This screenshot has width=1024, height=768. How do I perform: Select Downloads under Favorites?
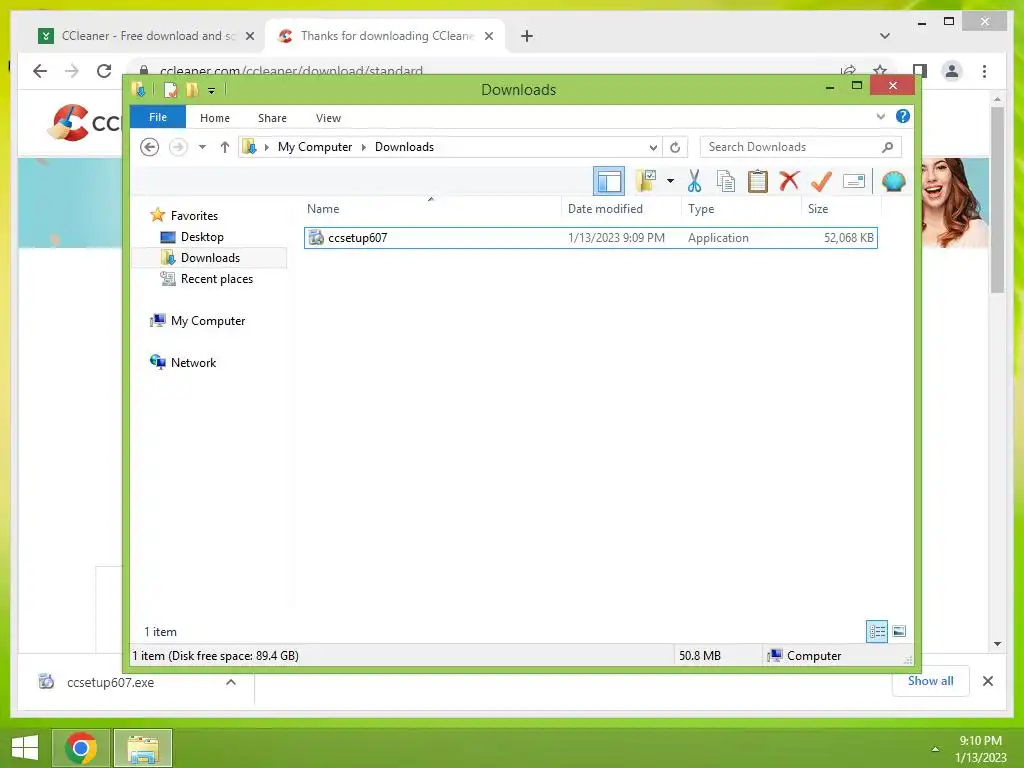[x=210, y=257]
